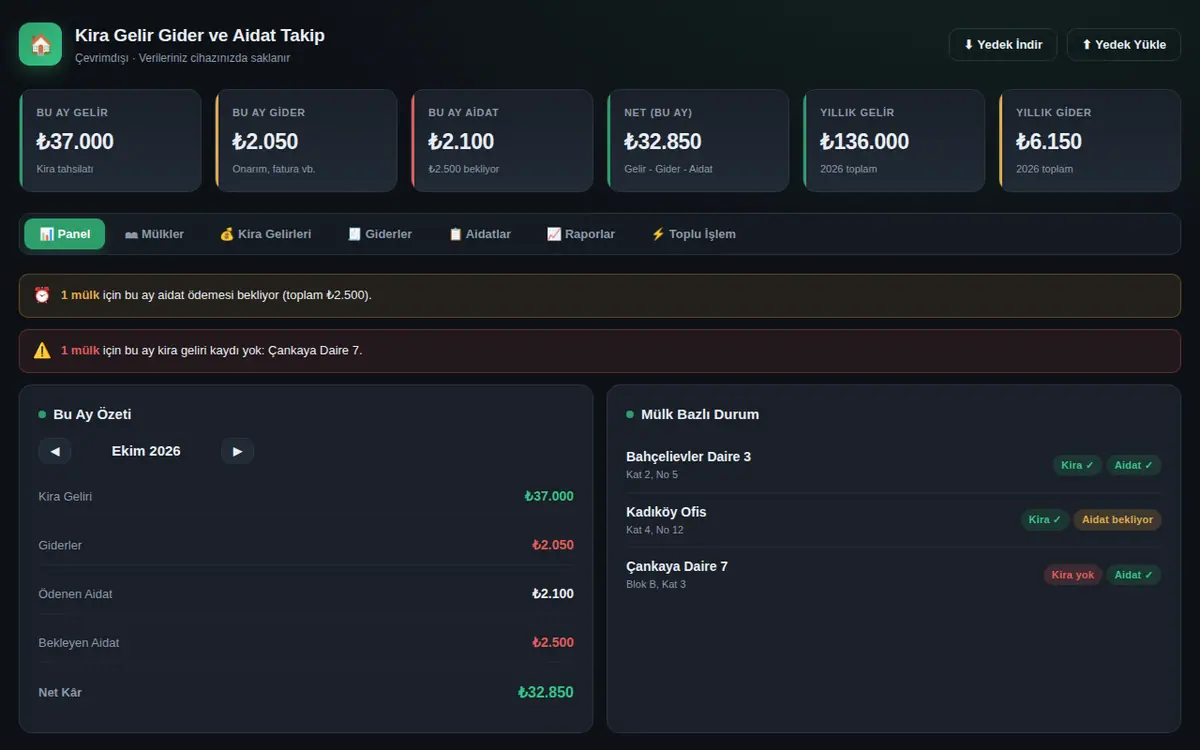Open the Aidatlar tab
1200x750 pixels.
tap(479, 234)
